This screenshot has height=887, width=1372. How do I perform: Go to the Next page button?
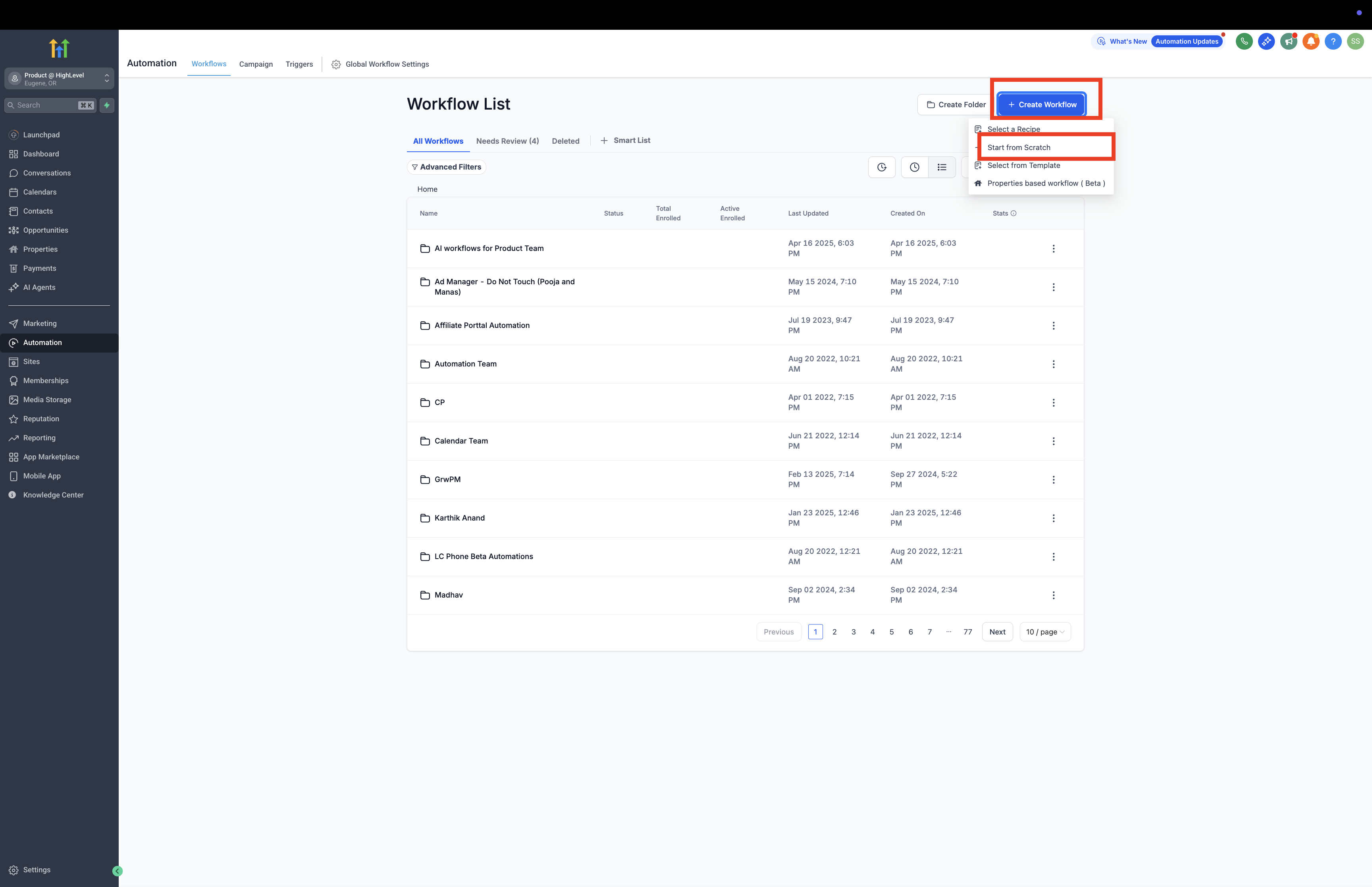click(996, 632)
